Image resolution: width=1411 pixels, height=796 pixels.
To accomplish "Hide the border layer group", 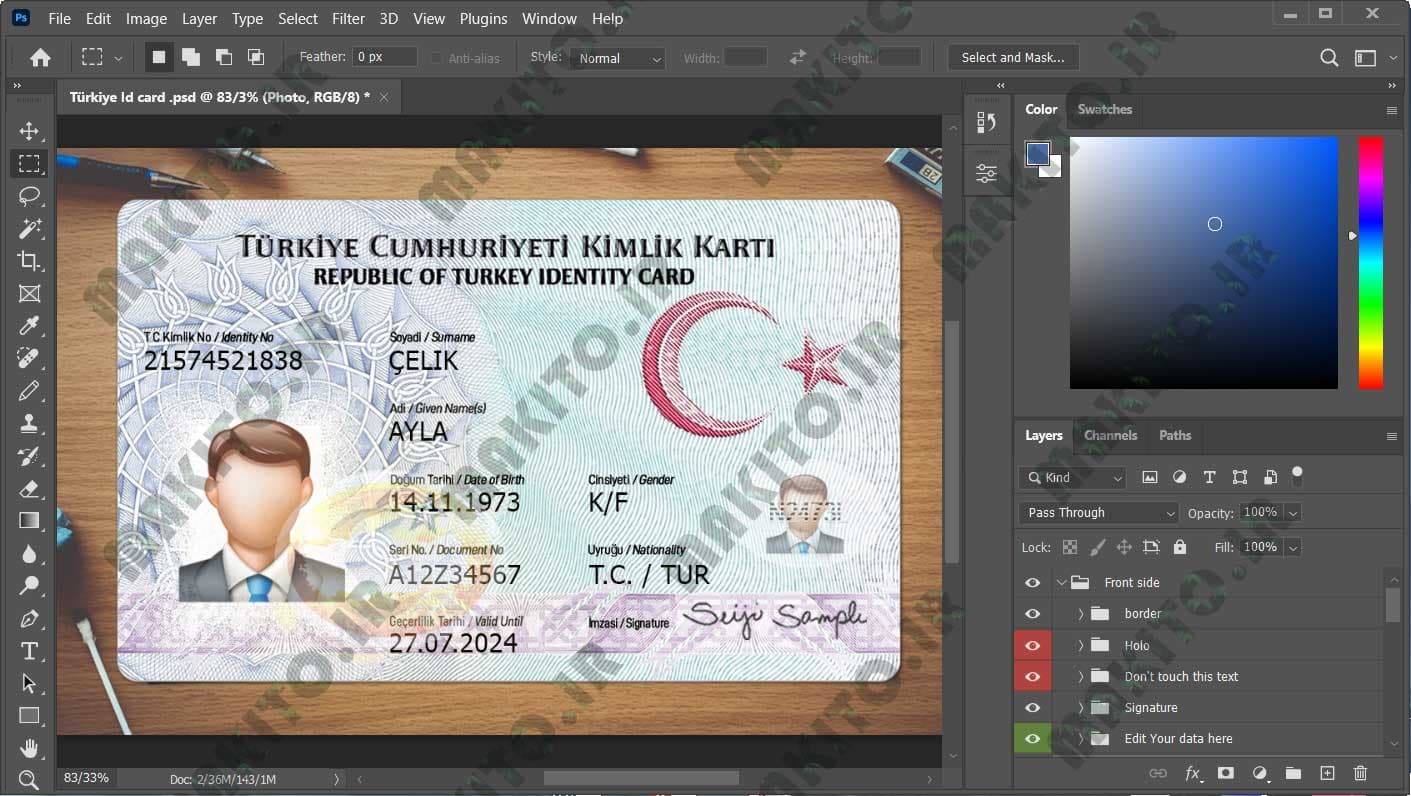I will click(x=1033, y=614).
